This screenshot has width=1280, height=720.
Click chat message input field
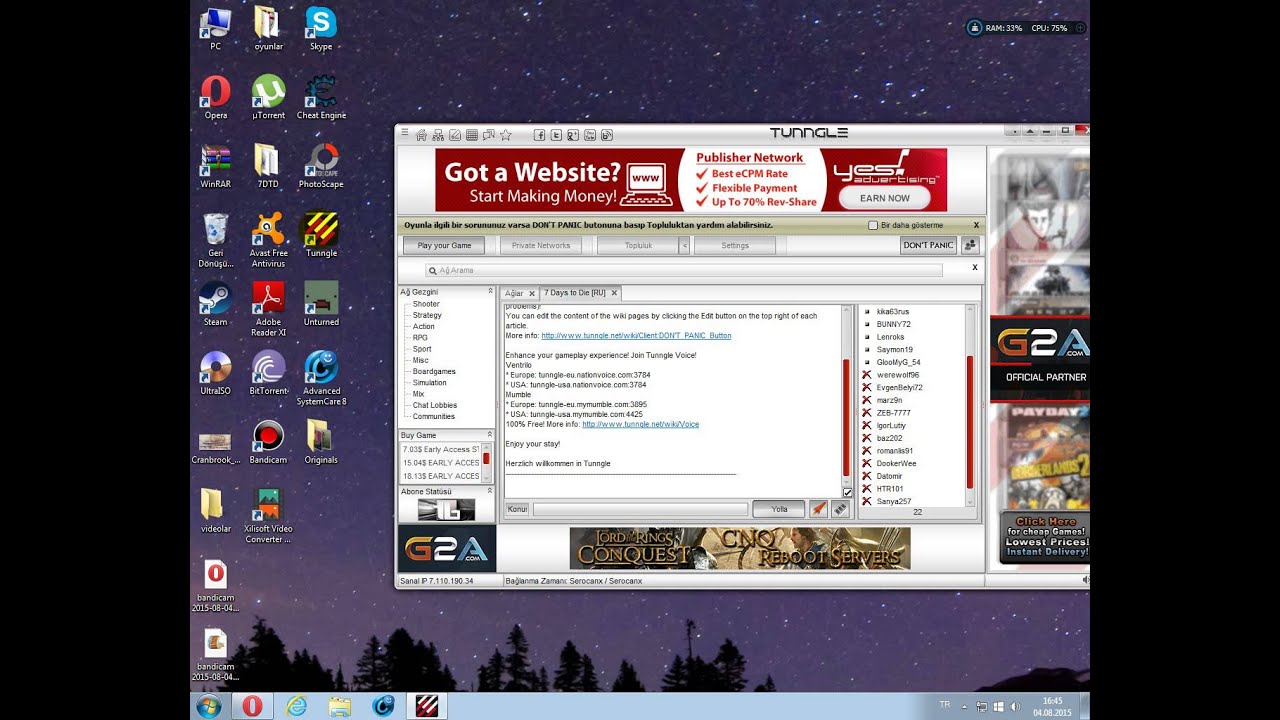640,509
